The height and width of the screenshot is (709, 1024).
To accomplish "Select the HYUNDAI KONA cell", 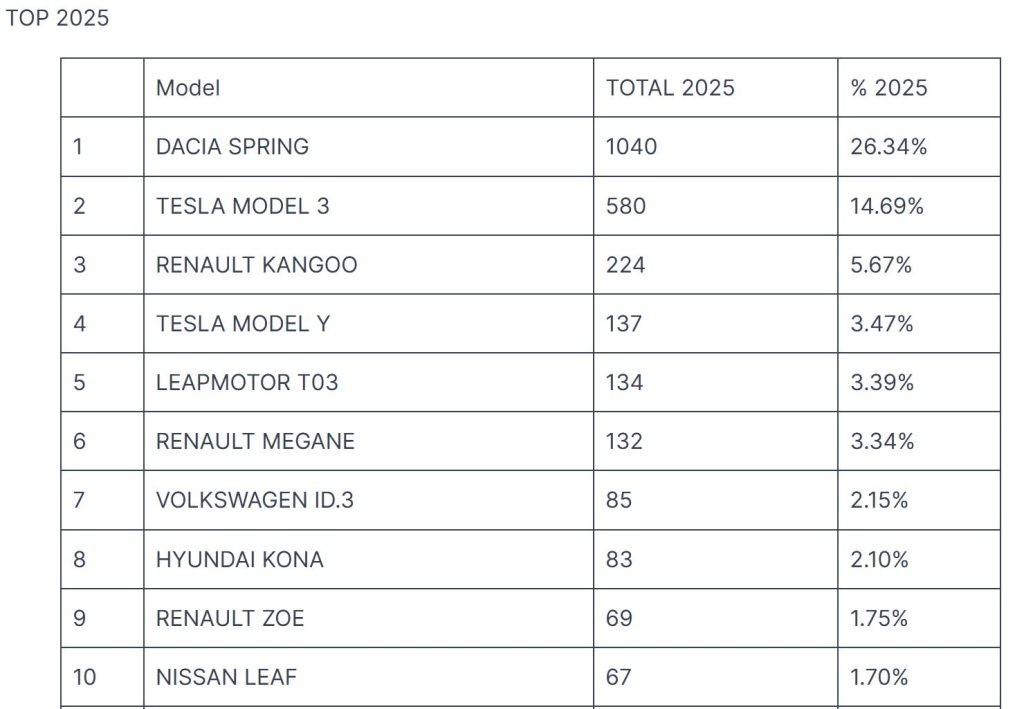I will coord(240,560).
